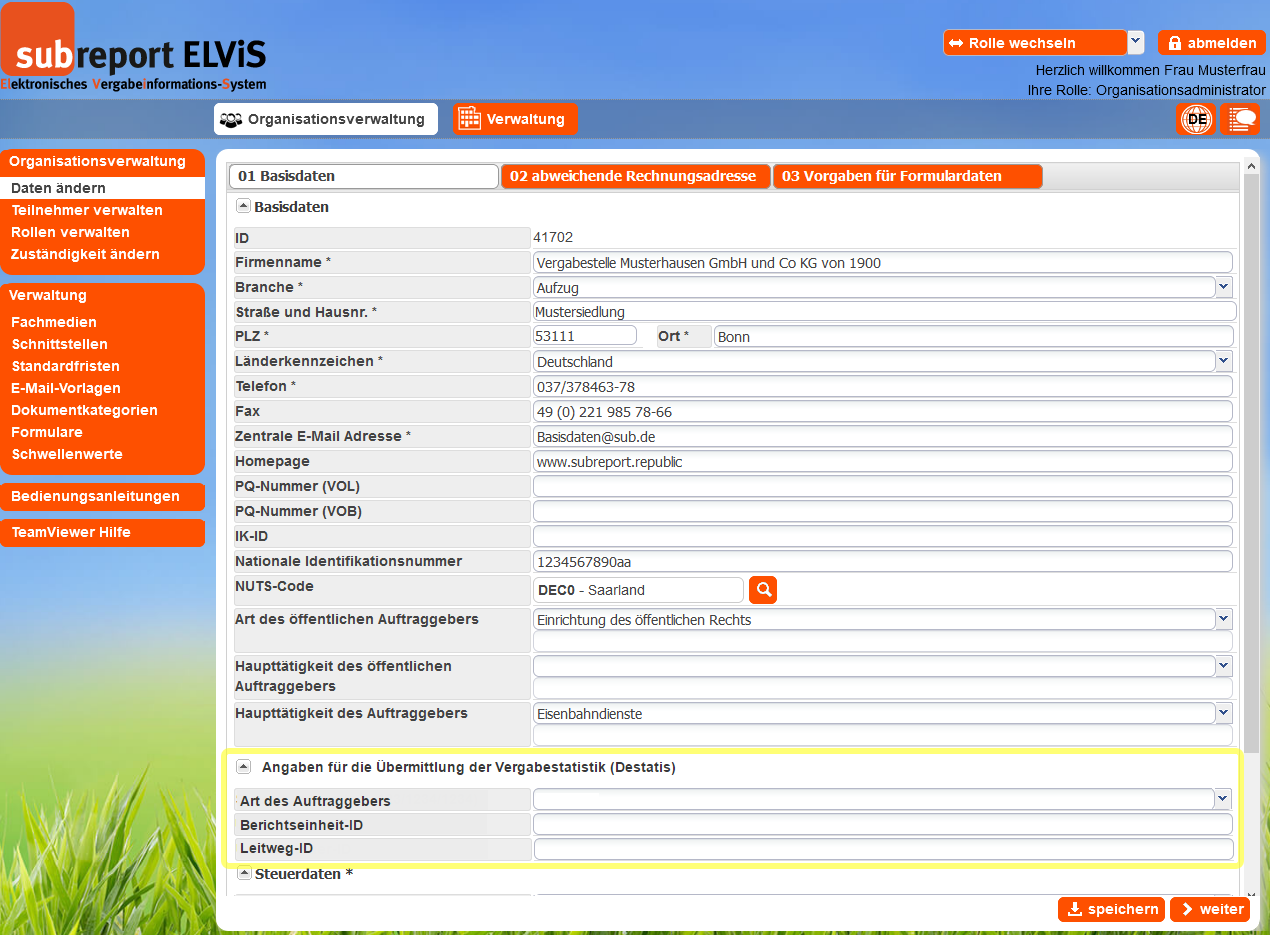Click the DE language globe icon
Image resolution: width=1272 pixels, height=935 pixels.
pos(1195,119)
